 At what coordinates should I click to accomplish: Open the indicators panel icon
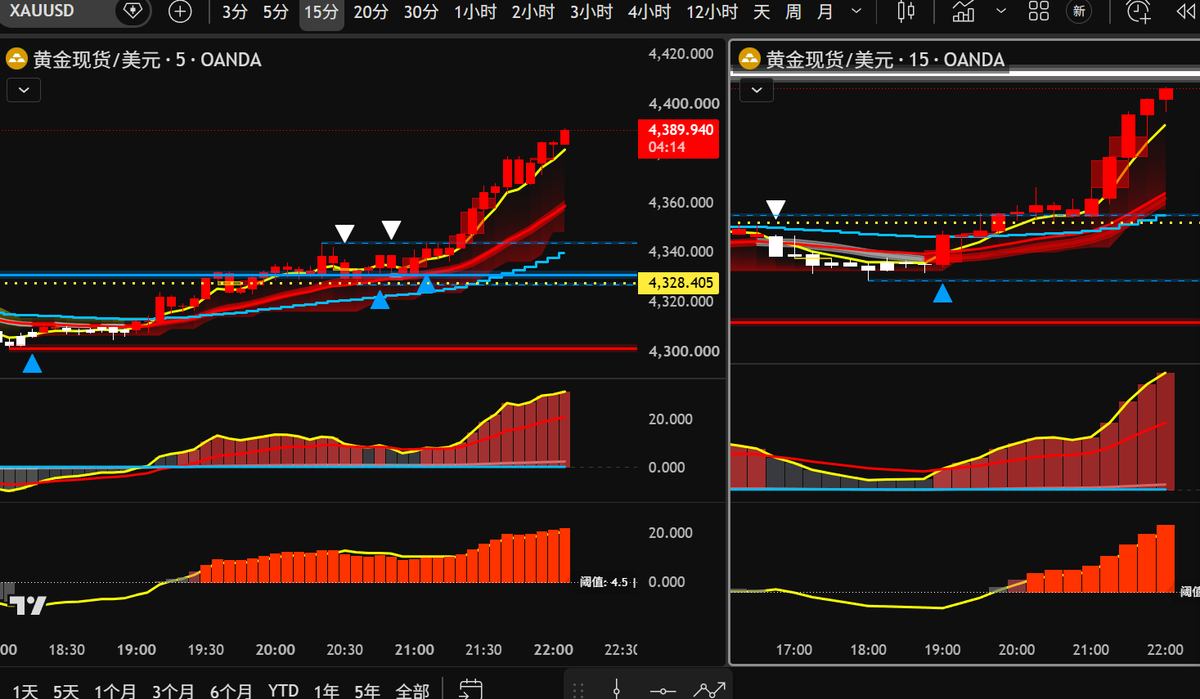(x=964, y=12)
